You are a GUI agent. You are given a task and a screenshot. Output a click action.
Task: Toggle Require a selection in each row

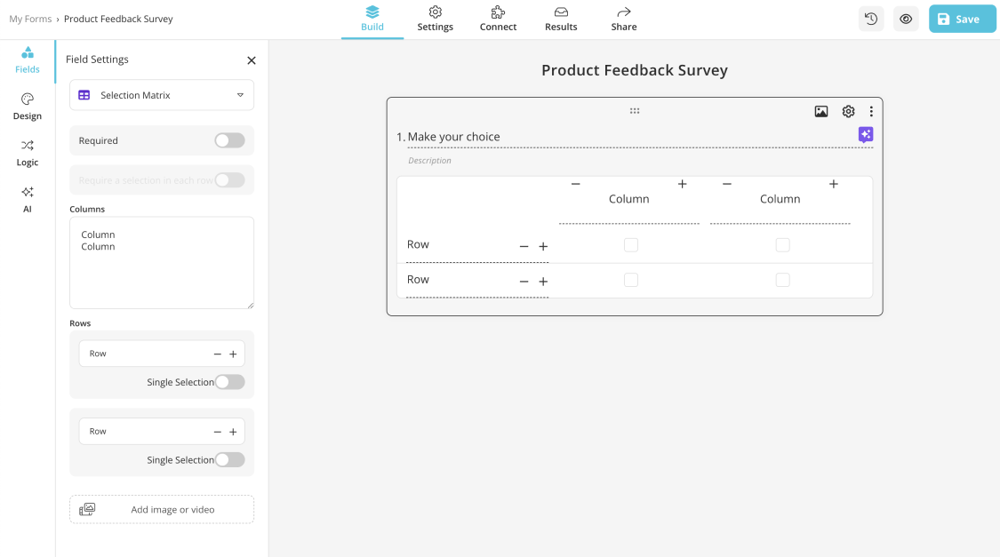click(230, 180)
